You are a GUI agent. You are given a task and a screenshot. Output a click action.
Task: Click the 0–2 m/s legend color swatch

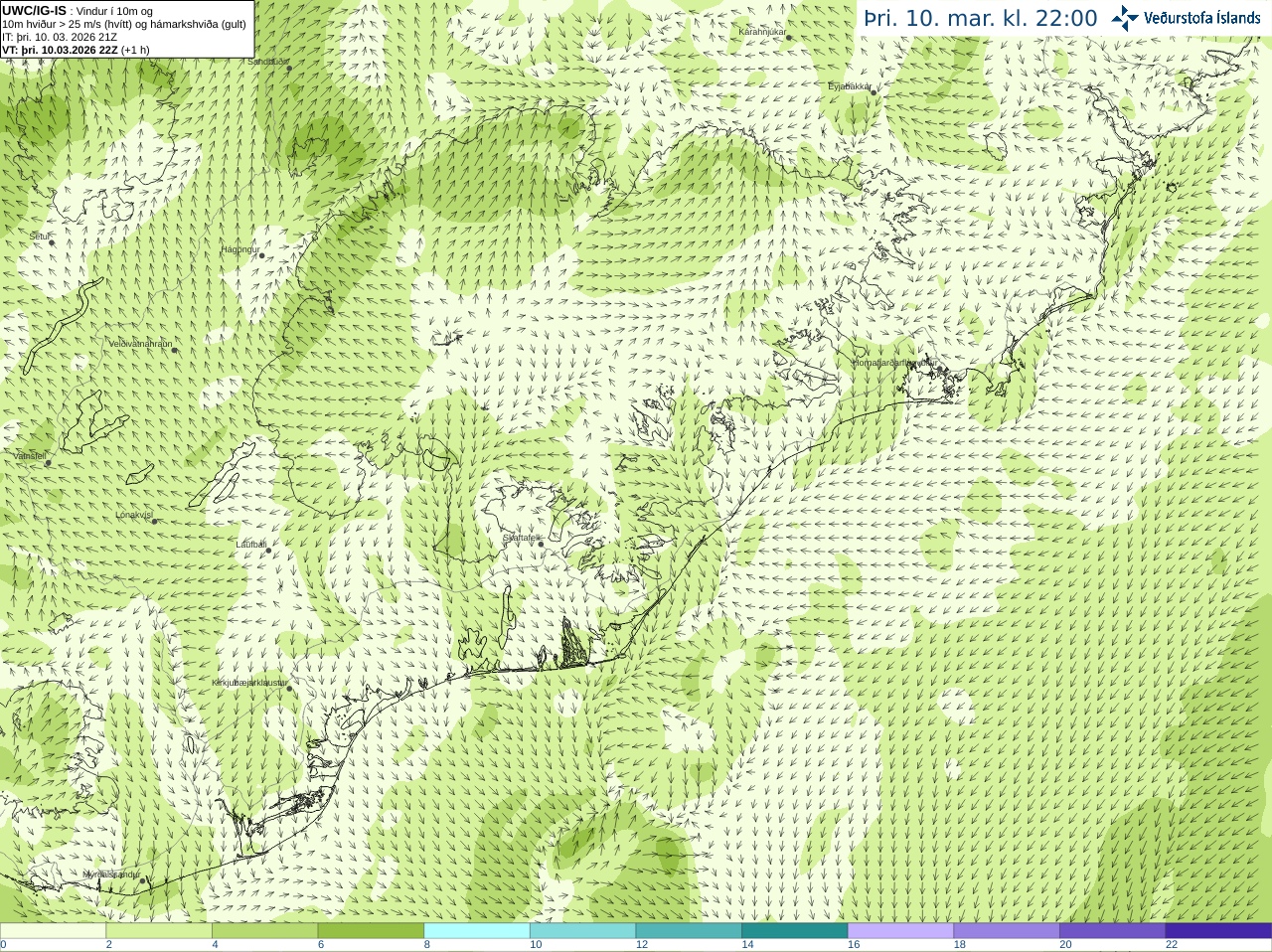(x=53, y=931)
